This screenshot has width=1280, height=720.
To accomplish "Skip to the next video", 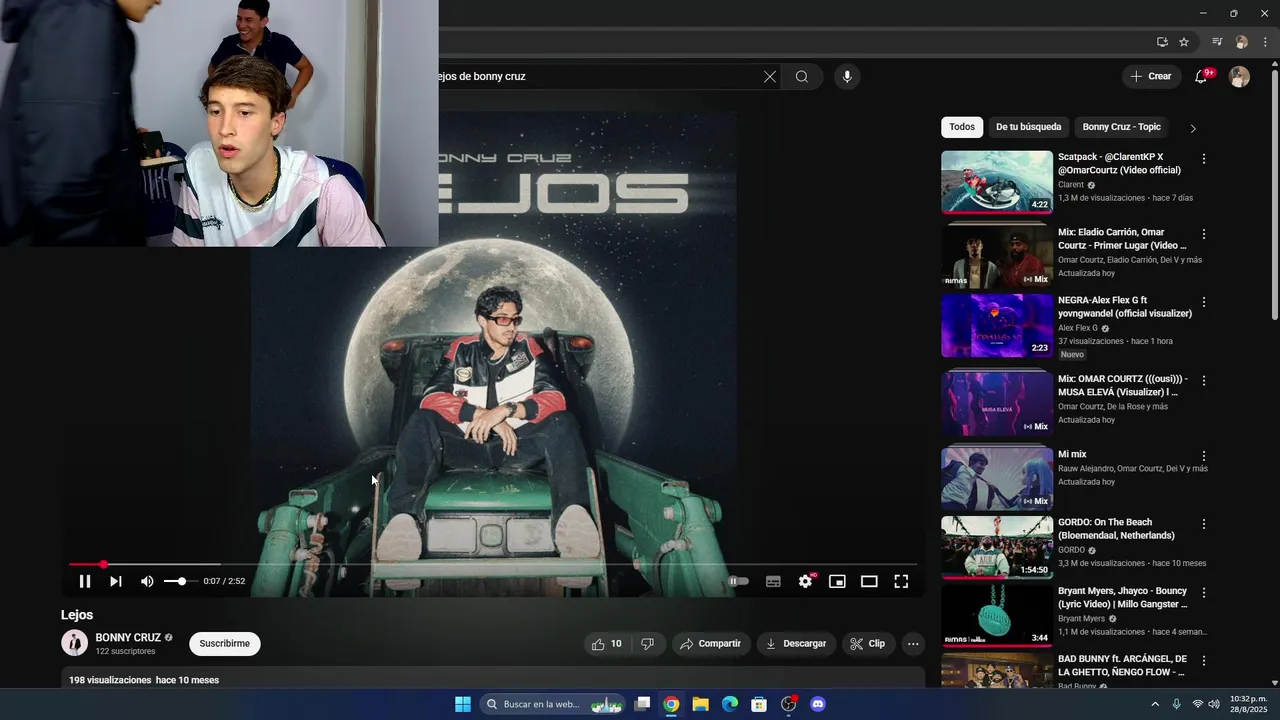I will [x=116, y=581].
